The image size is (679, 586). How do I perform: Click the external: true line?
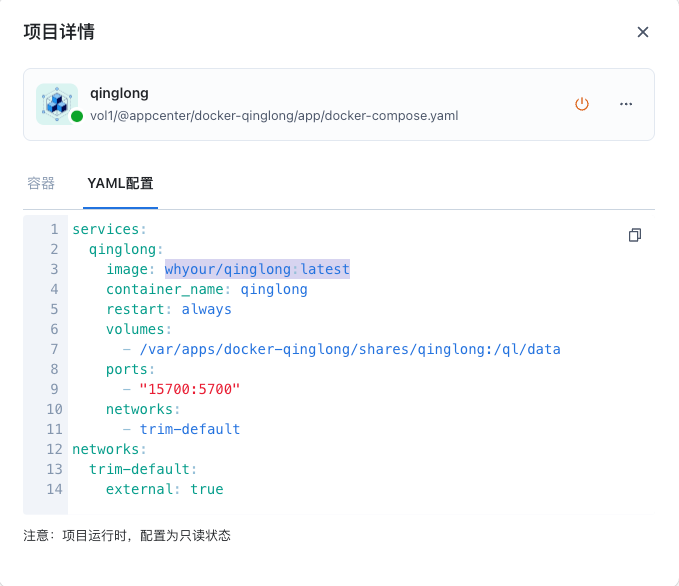pos(164,489)
